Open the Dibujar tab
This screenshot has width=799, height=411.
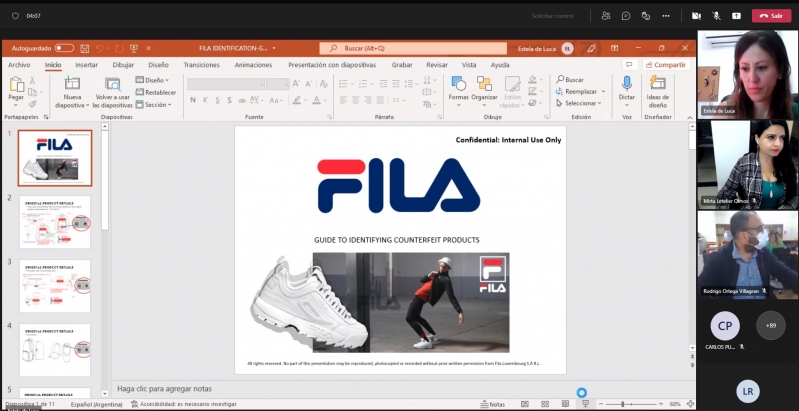click(x=123, y=65)
